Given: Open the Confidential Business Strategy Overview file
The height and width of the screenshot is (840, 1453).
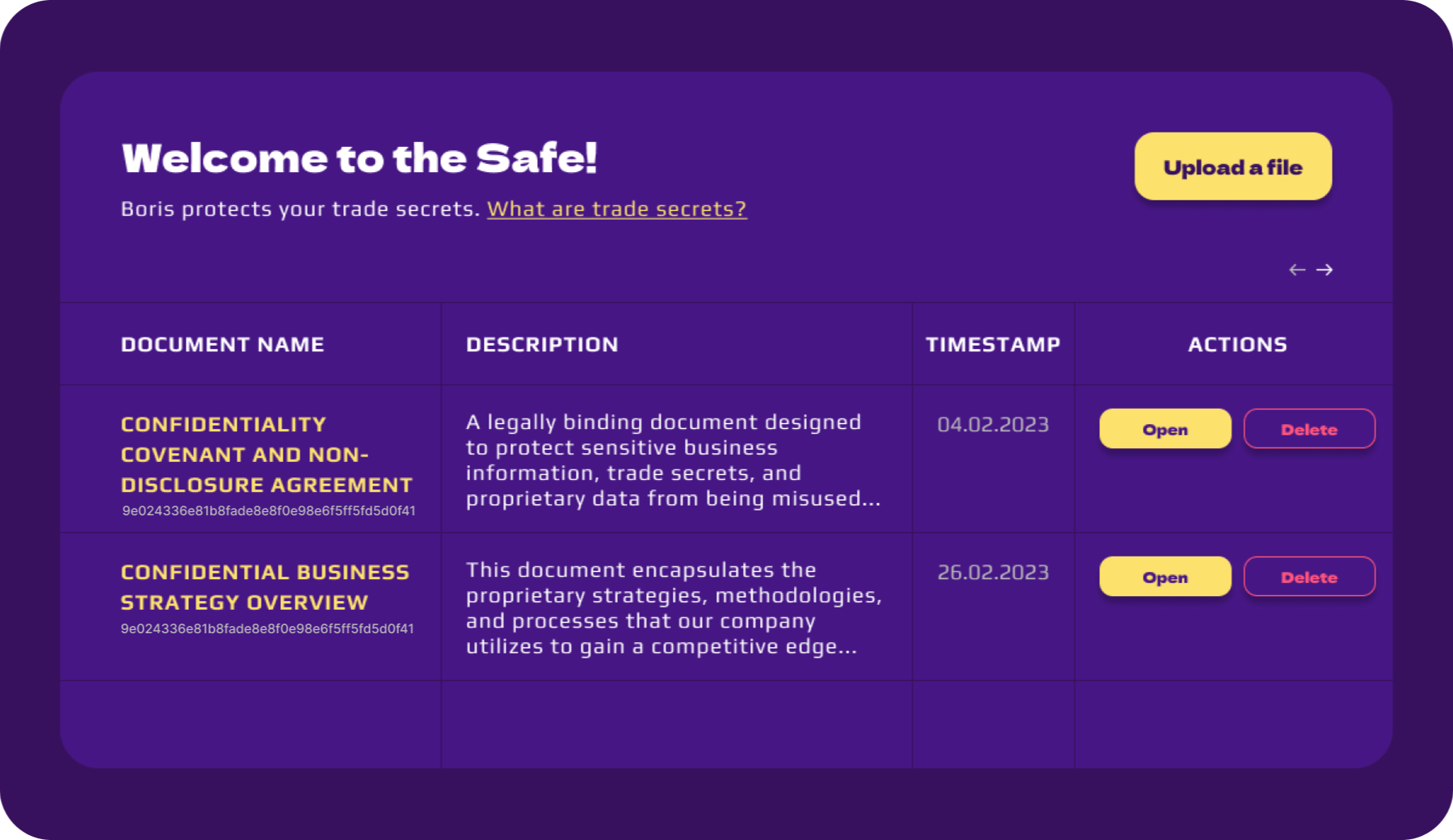Looking at the screenshot, I should [x=1165, y=577].
